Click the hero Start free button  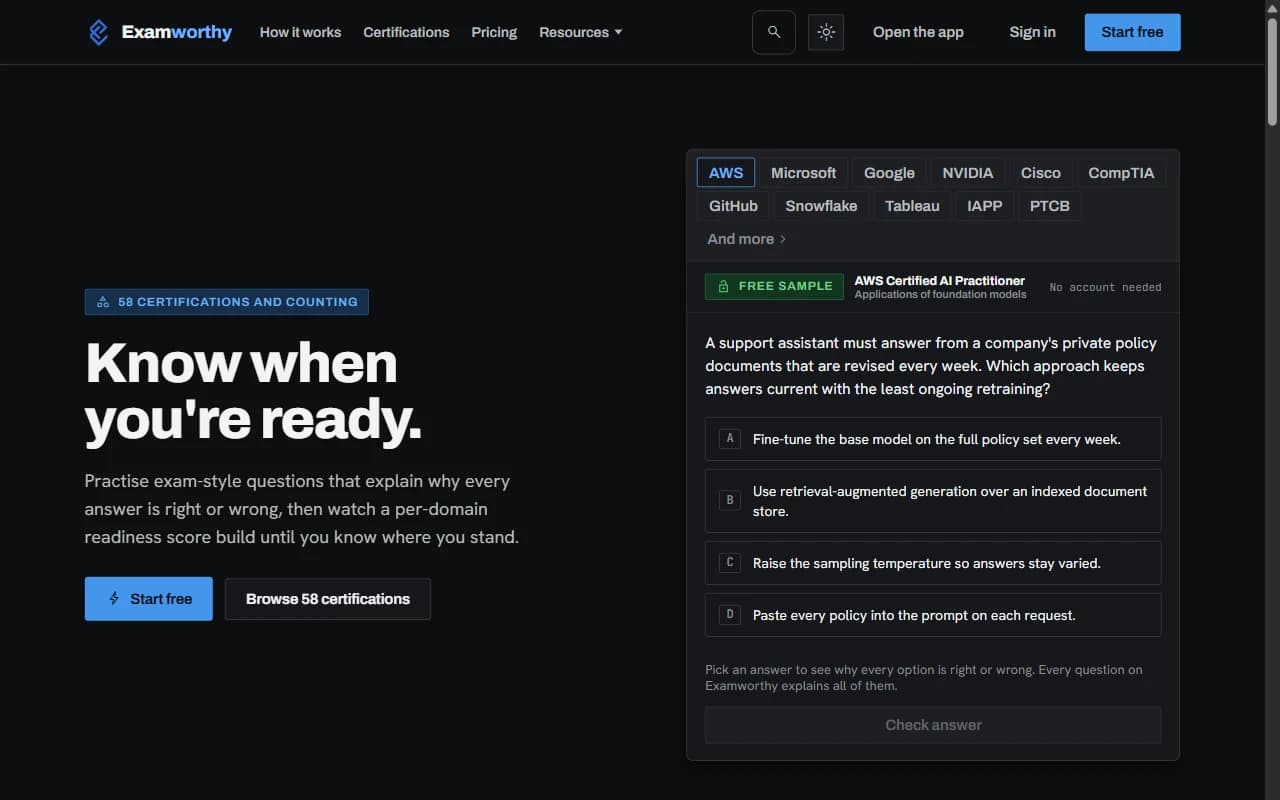(x=148, y=599)
